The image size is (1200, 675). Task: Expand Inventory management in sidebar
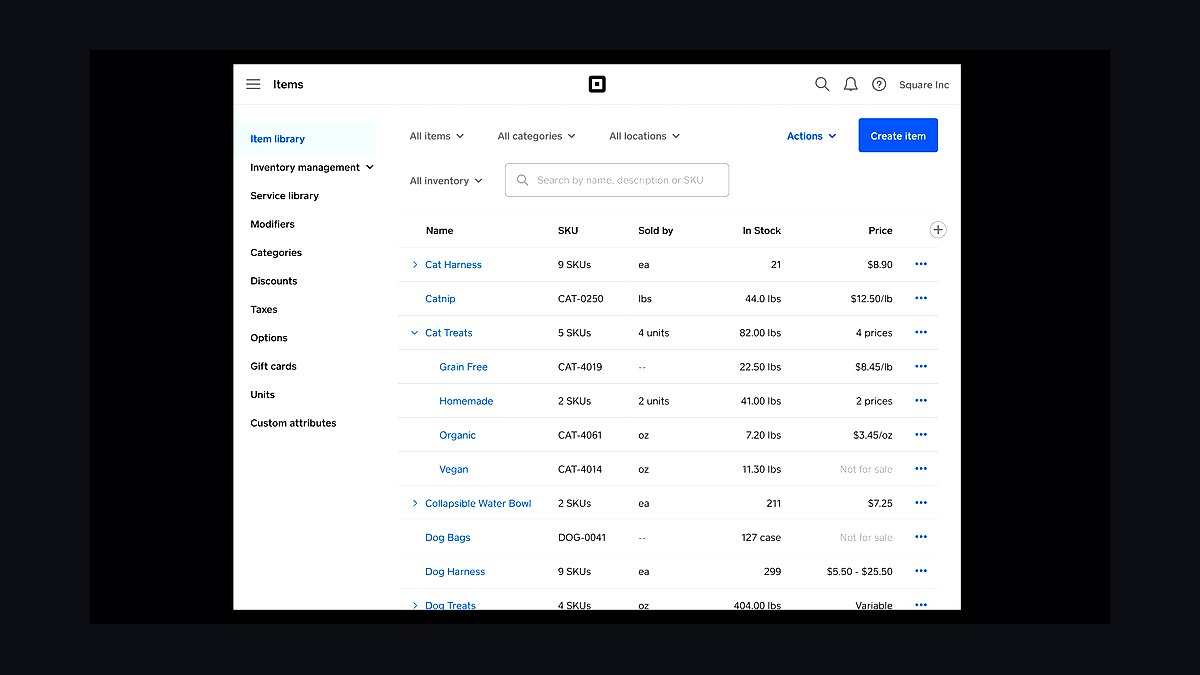coord(312,167)
